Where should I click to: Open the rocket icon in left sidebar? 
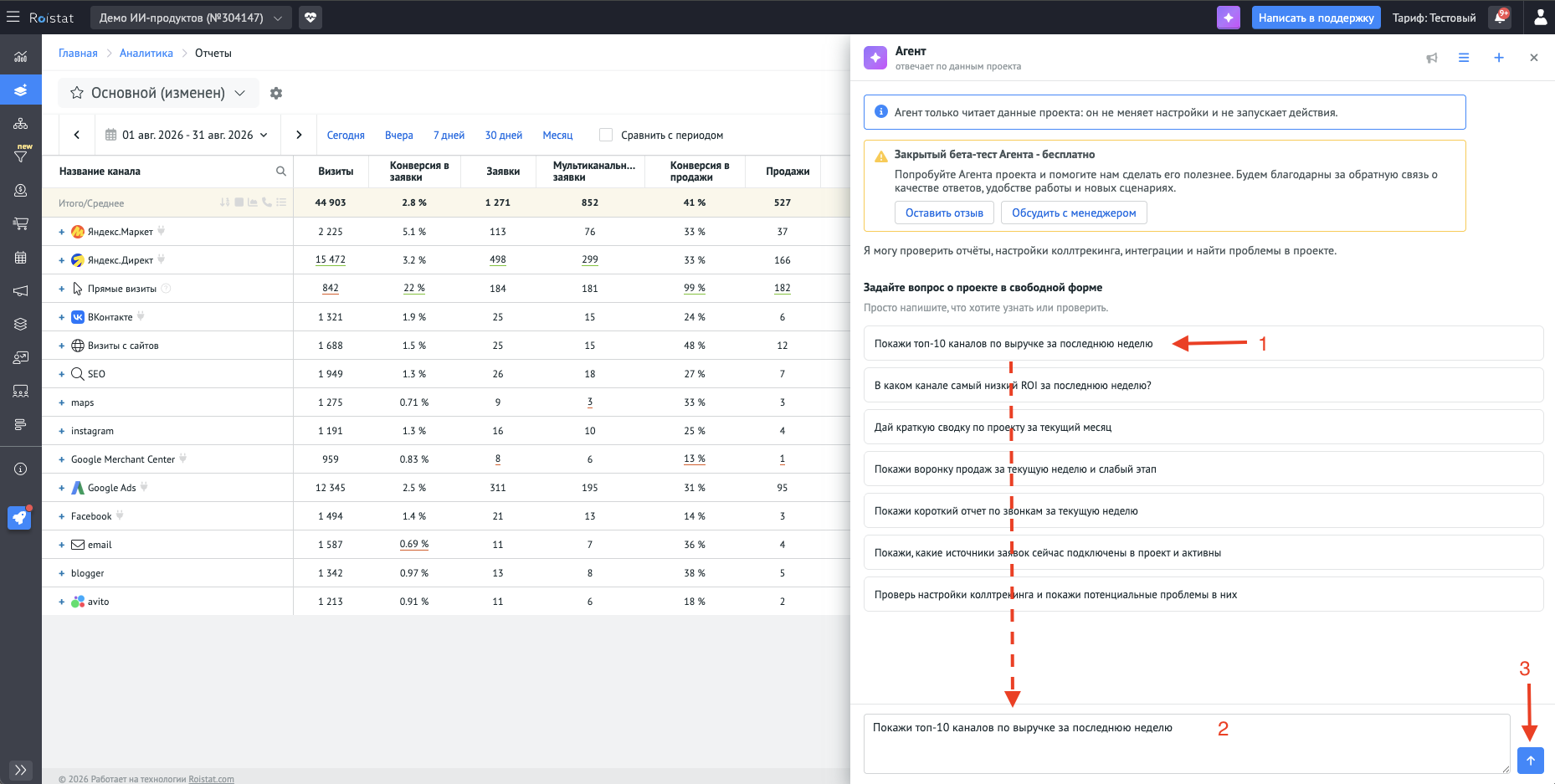[x=20, y=518]
